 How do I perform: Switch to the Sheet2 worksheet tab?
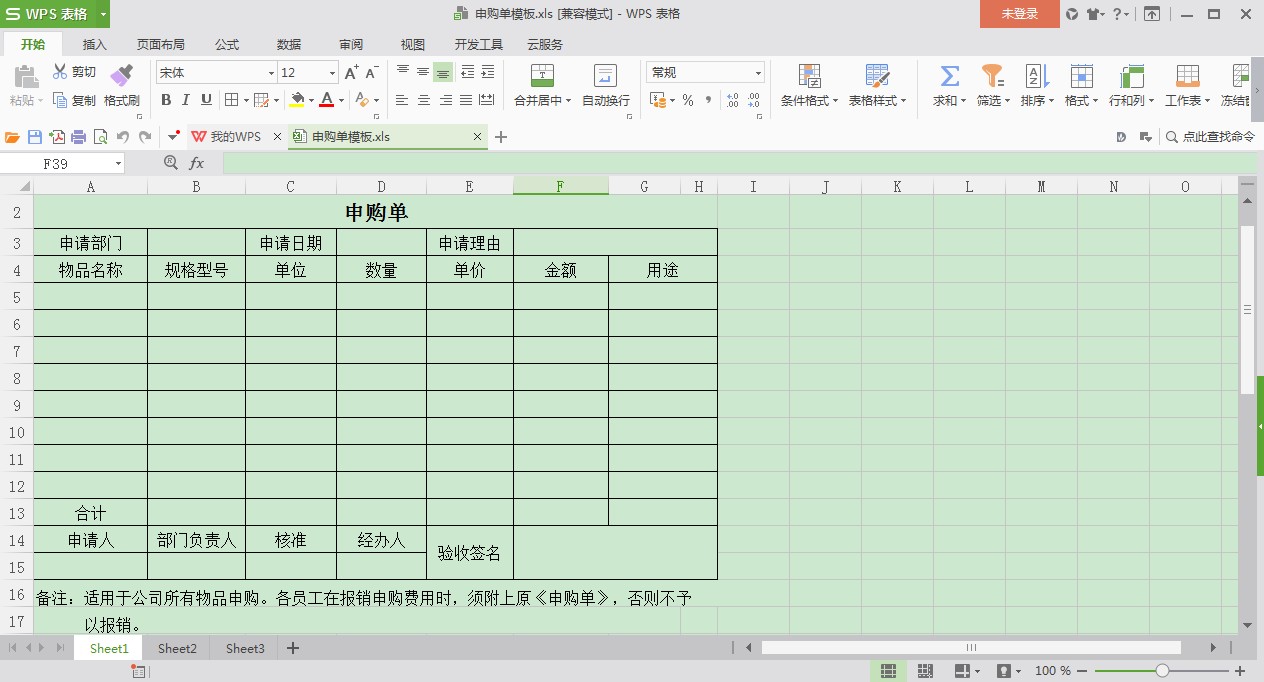(x=176, y=648)
